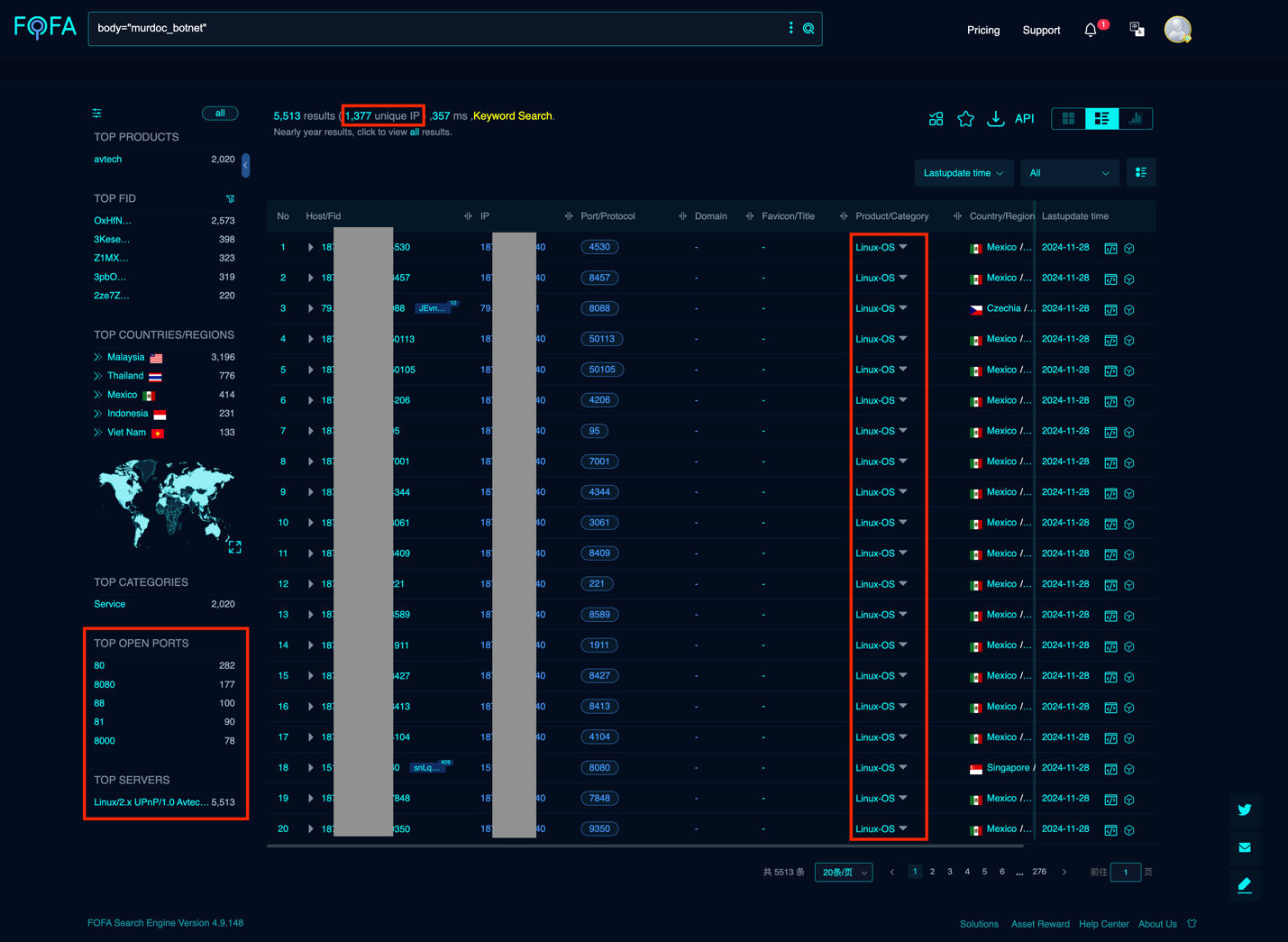Image resolution: width=1288 pixels, height=942 pixels.
Task: Click the world map thumbnail
Action: pos(166,502)
